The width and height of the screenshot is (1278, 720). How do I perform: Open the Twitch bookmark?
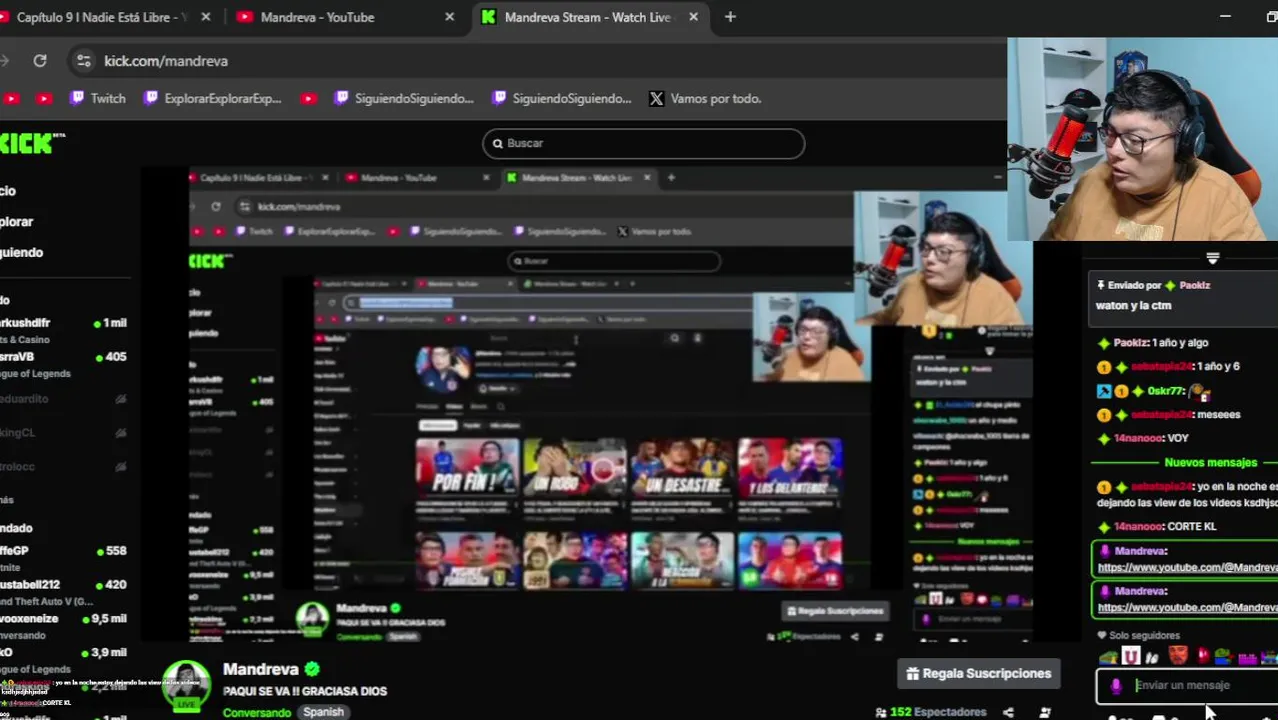pyautogui.click(x=98, y=98)
